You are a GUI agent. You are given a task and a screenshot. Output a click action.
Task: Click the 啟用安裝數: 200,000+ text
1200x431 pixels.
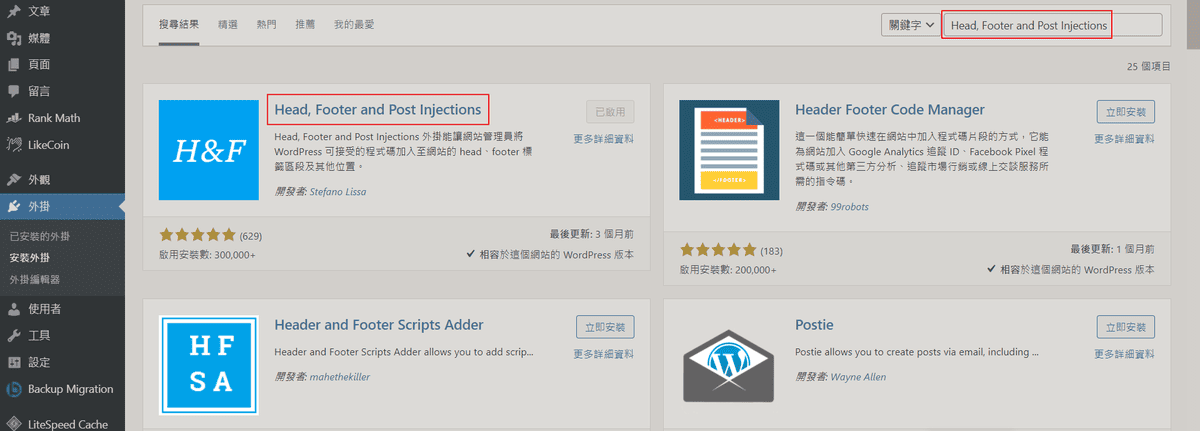[x=727, y=270]
